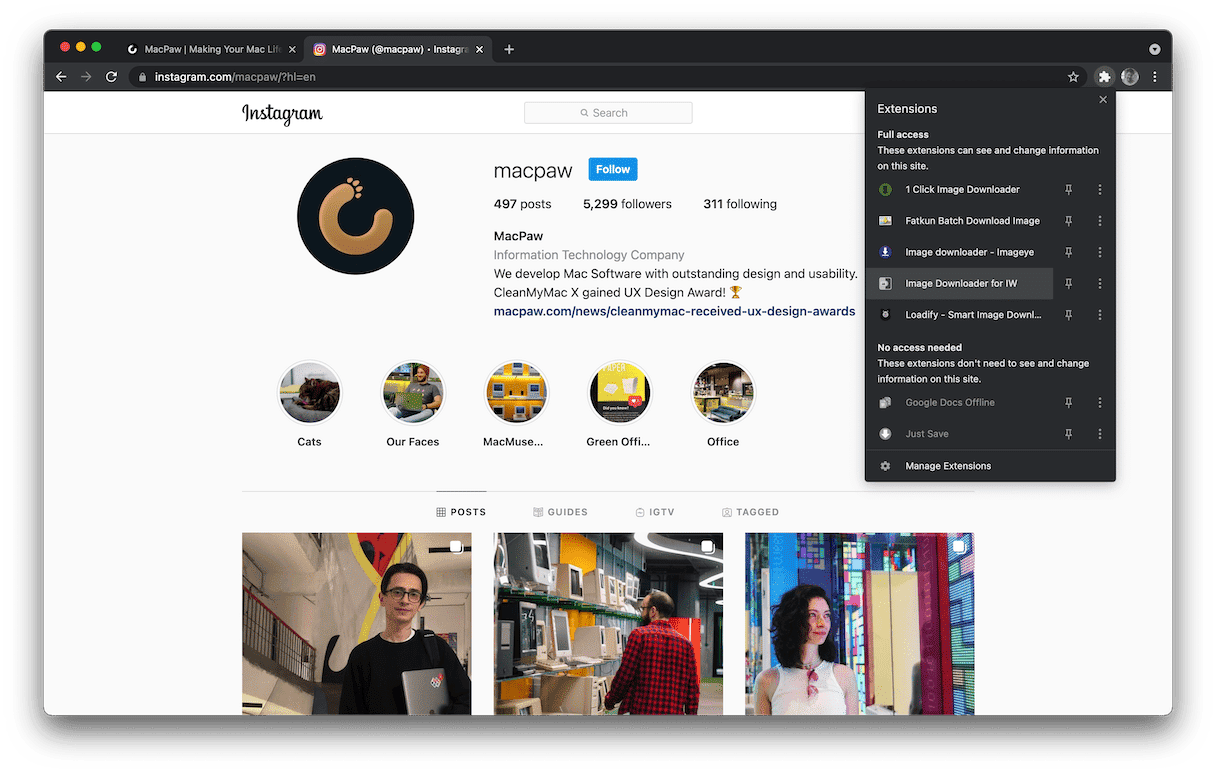Open more actions for Imageye downloader

pos(1100,252)
